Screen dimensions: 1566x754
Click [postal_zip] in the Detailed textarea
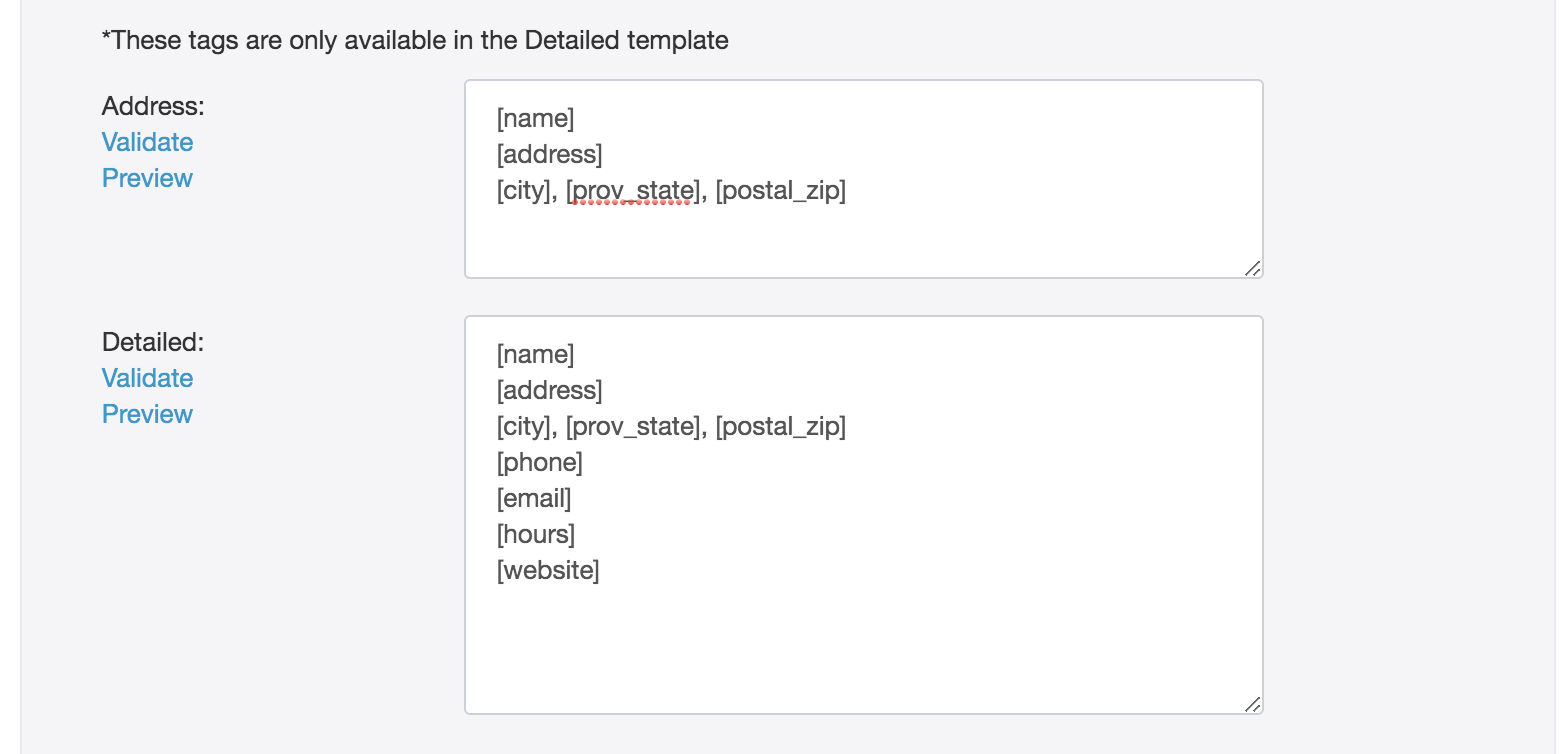click(x=780, y=427)
